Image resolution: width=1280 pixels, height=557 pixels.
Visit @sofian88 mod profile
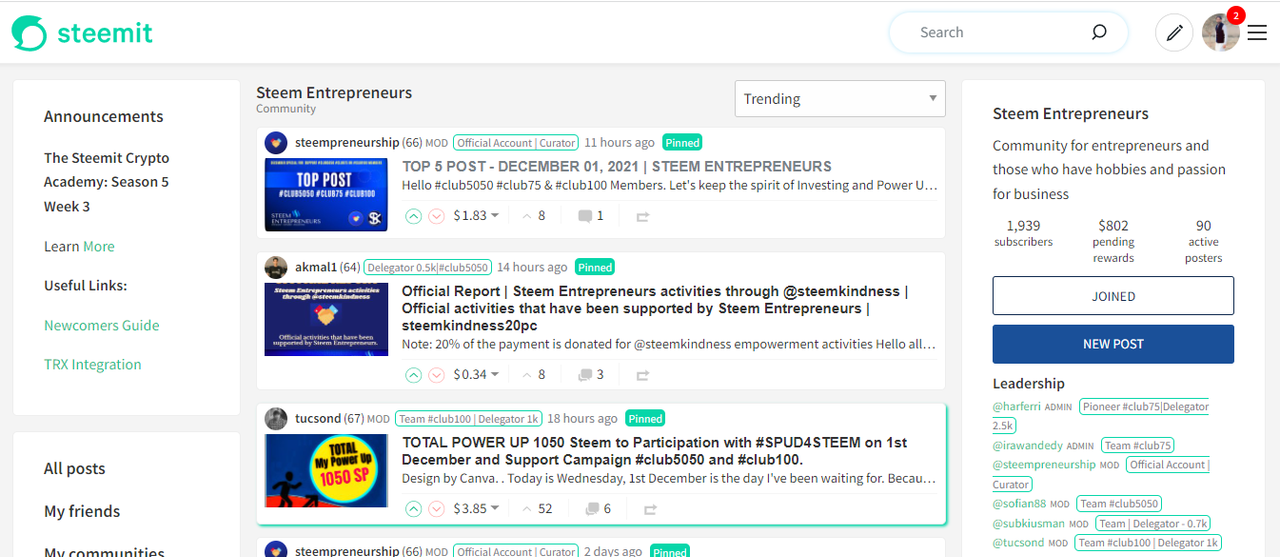coord(1019,504)
